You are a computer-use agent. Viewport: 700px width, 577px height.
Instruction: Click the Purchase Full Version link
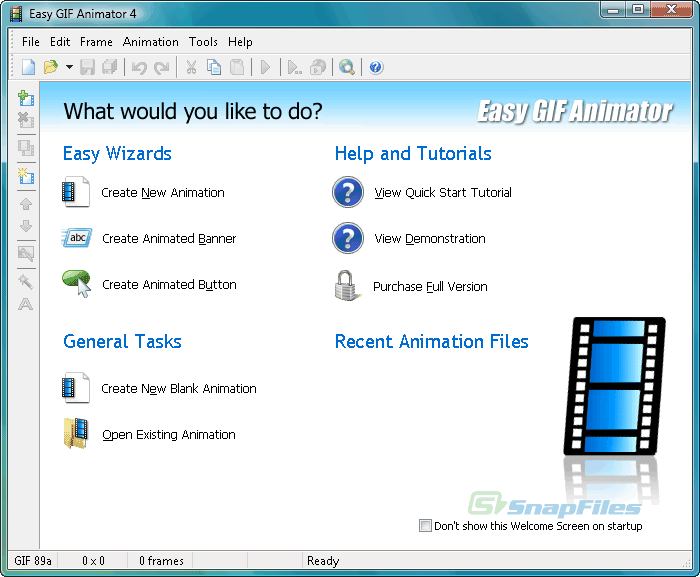click(x=430, y=287)
